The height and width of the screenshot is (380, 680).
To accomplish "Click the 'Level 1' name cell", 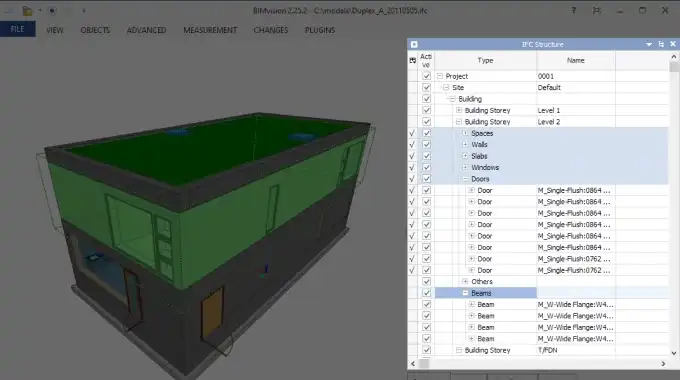I will (549, 110).
